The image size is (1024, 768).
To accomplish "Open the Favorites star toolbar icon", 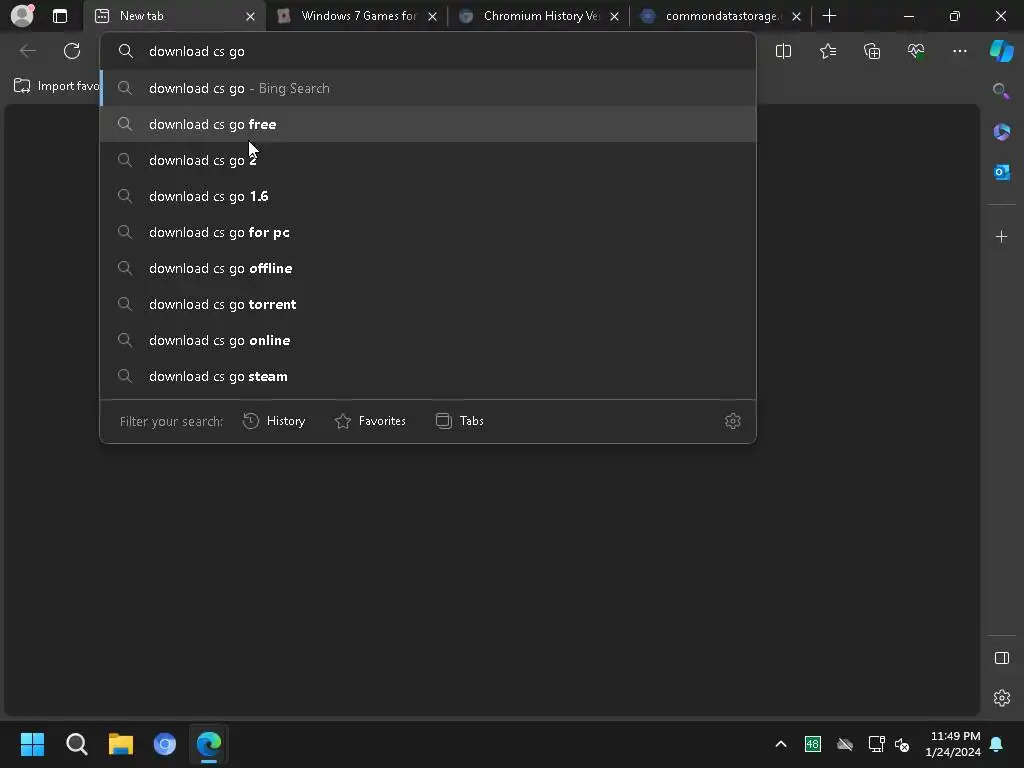I will tap(827, 51).
